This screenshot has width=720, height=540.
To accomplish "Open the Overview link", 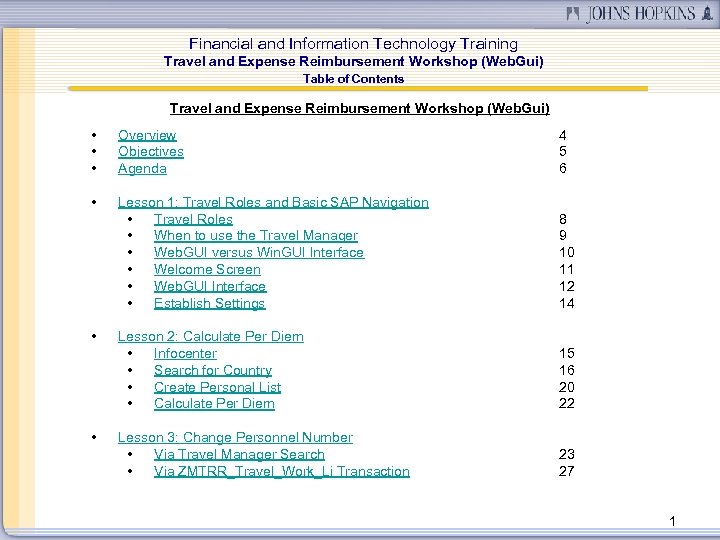I will point(147,135).
